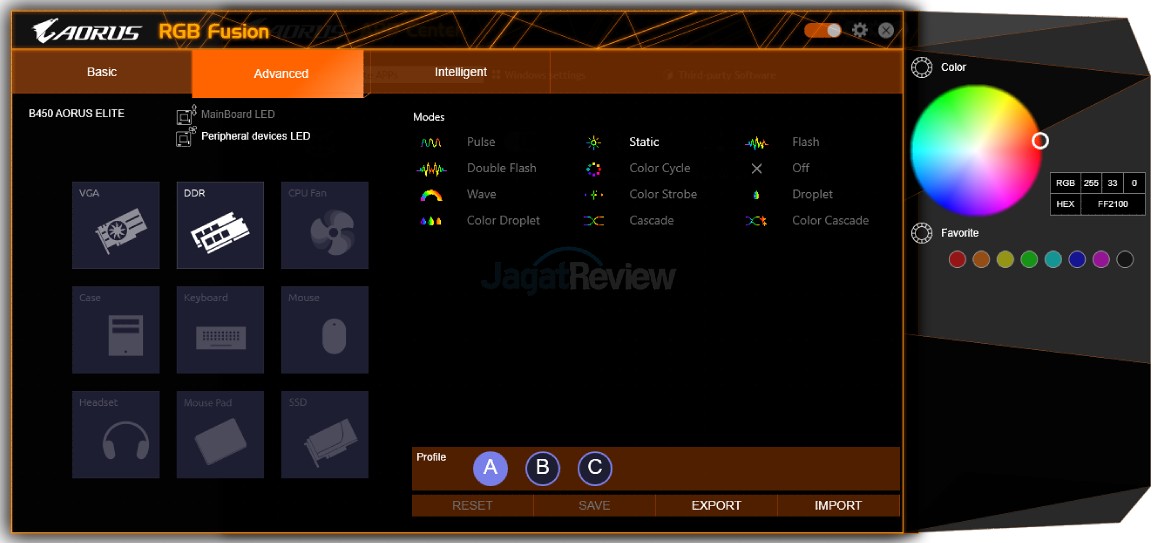Choose the teal favorite swatch

click(x=1053, y=259)
